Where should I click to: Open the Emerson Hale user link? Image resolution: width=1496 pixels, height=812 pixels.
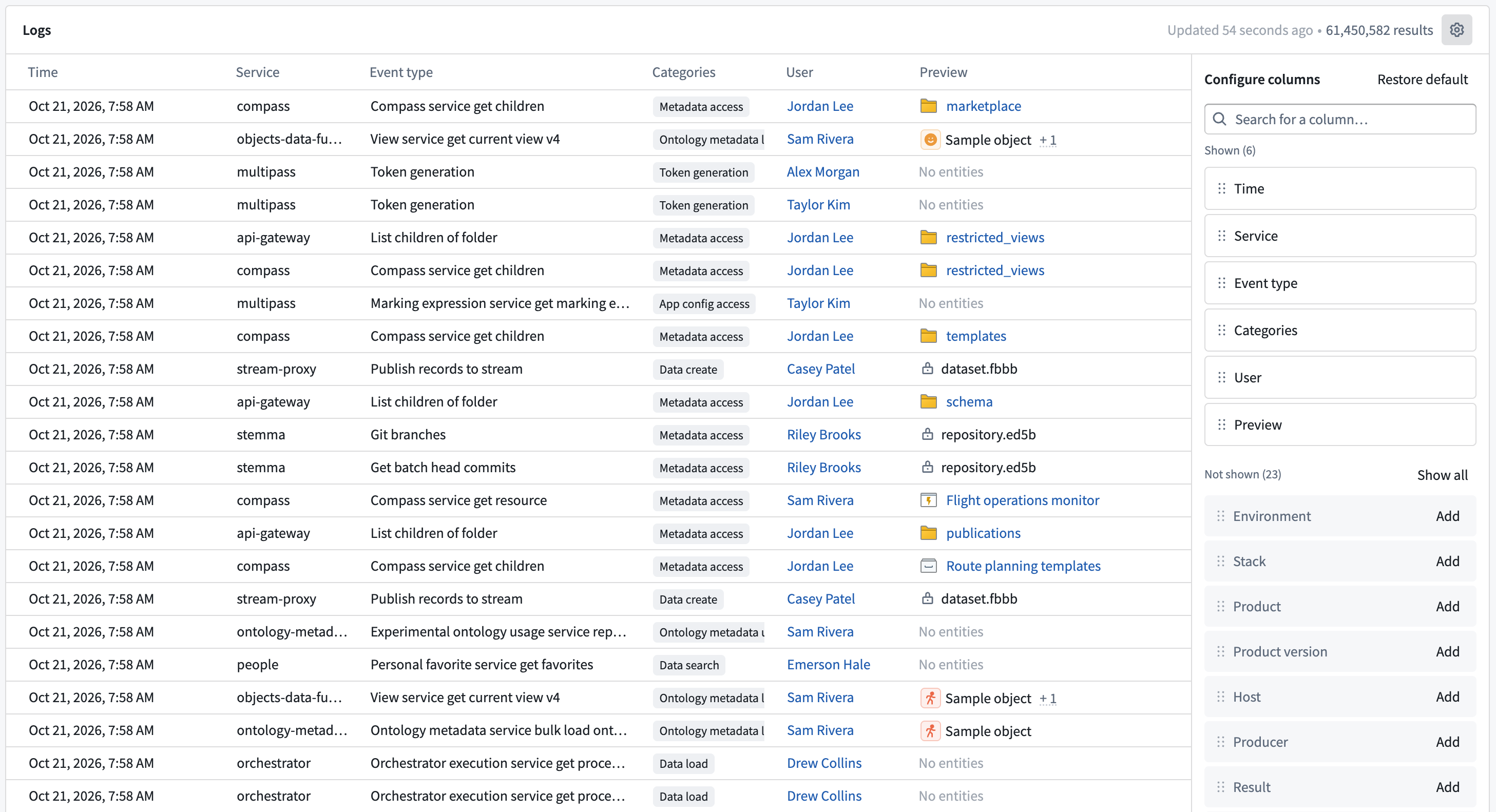click(828, 665)
